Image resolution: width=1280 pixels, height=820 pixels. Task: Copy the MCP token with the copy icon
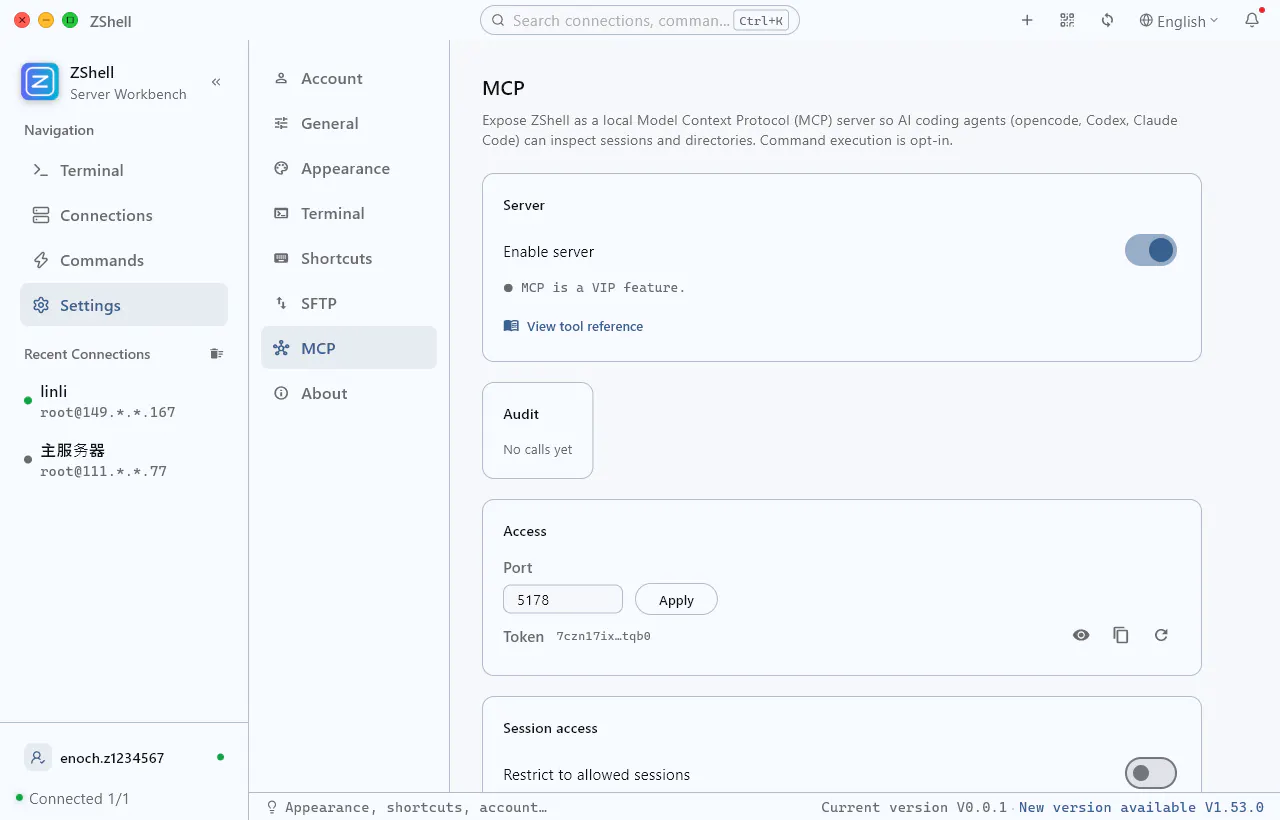pyautogui.click(x=1121, y=635)
